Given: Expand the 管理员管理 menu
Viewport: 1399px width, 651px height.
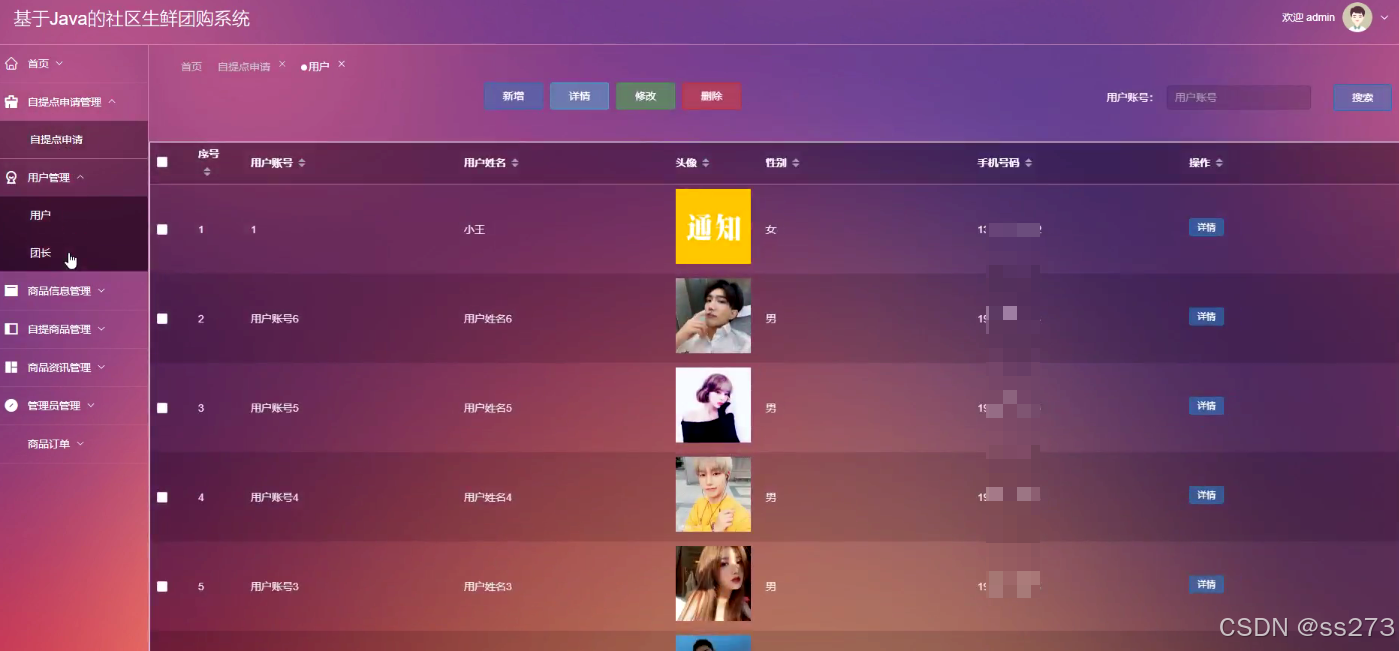Looking at the screenshot, I should [x=91, y=405].
